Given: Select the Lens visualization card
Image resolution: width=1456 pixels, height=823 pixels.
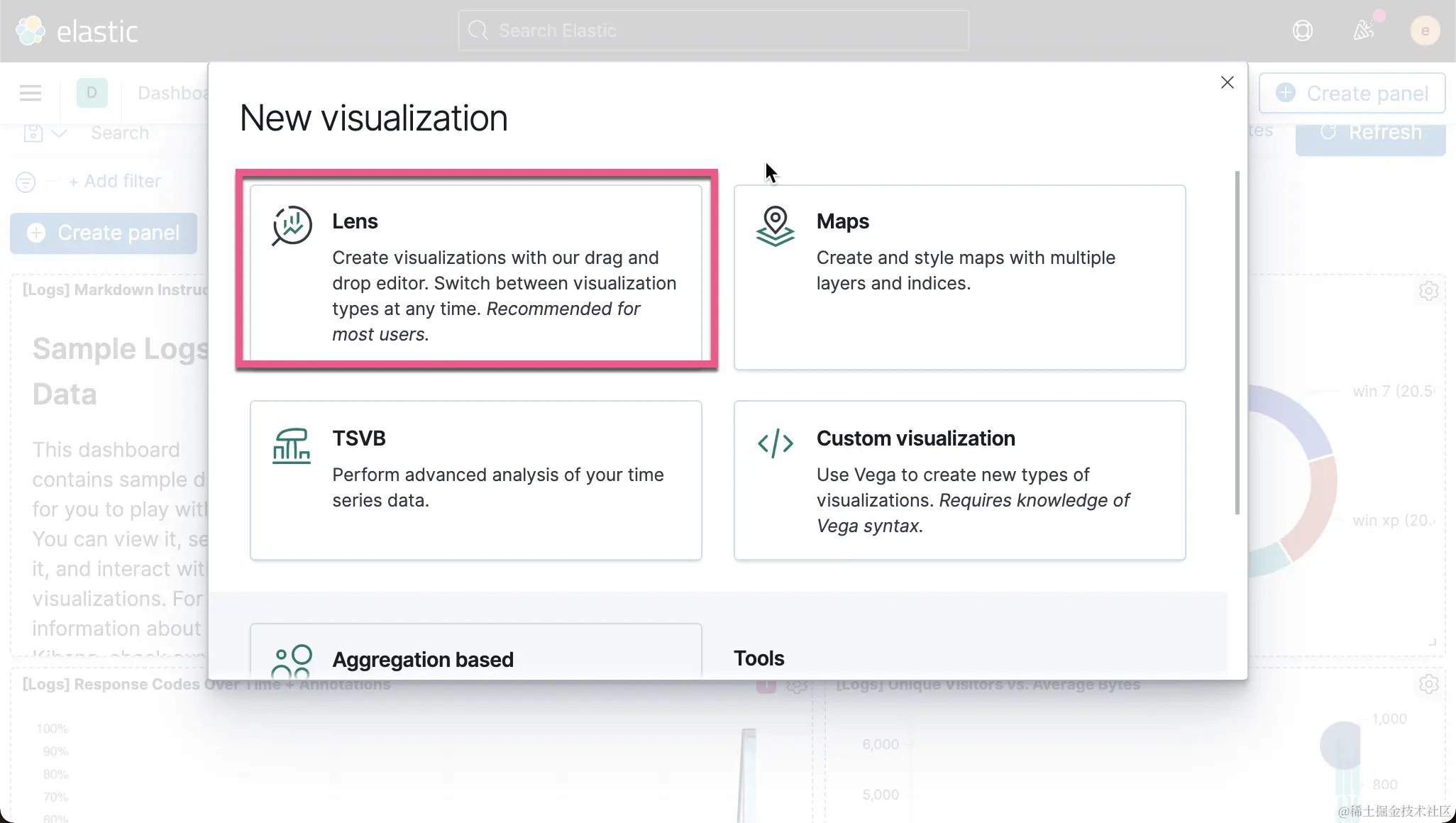Looking at the screenshot, I should coord(475,273).
